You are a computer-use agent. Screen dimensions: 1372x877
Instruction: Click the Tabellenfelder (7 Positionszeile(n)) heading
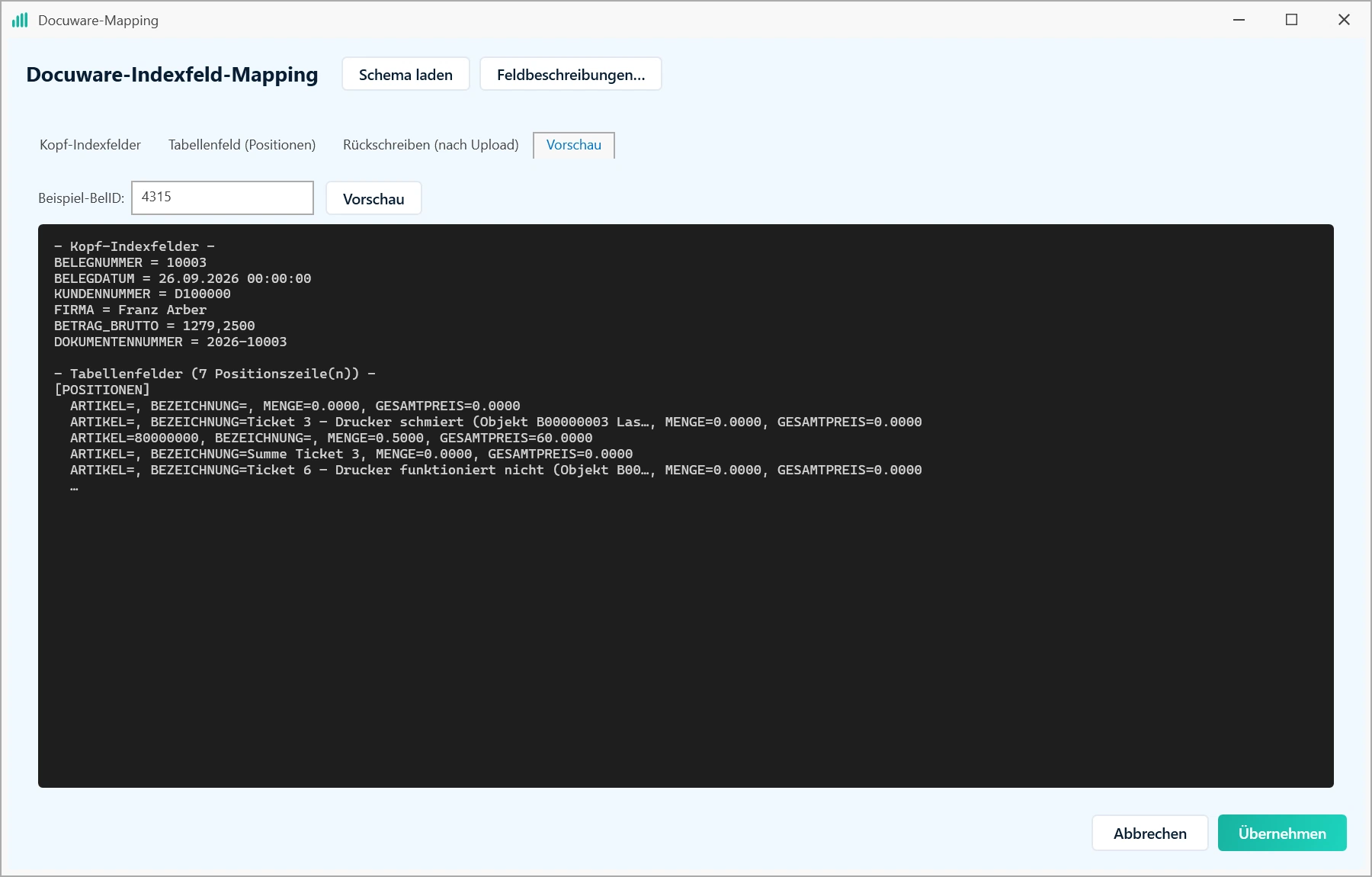point(215,374)
